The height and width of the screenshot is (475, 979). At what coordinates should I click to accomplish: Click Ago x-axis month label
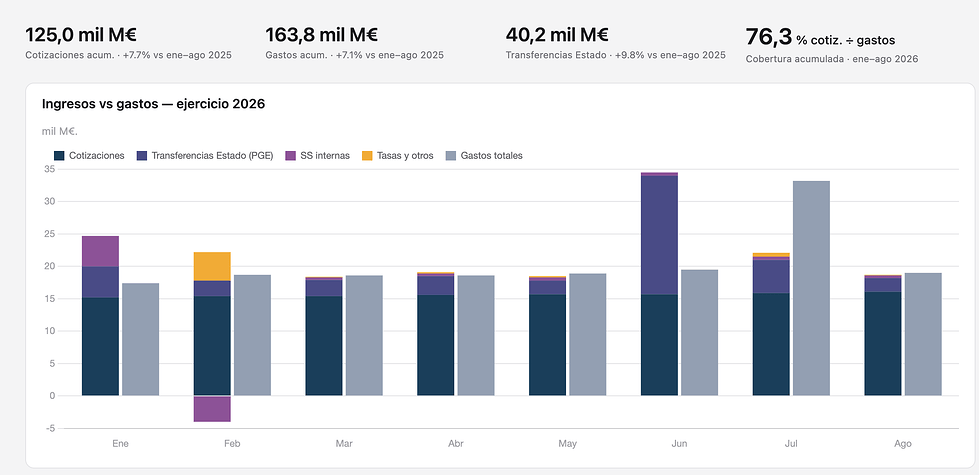903,444
